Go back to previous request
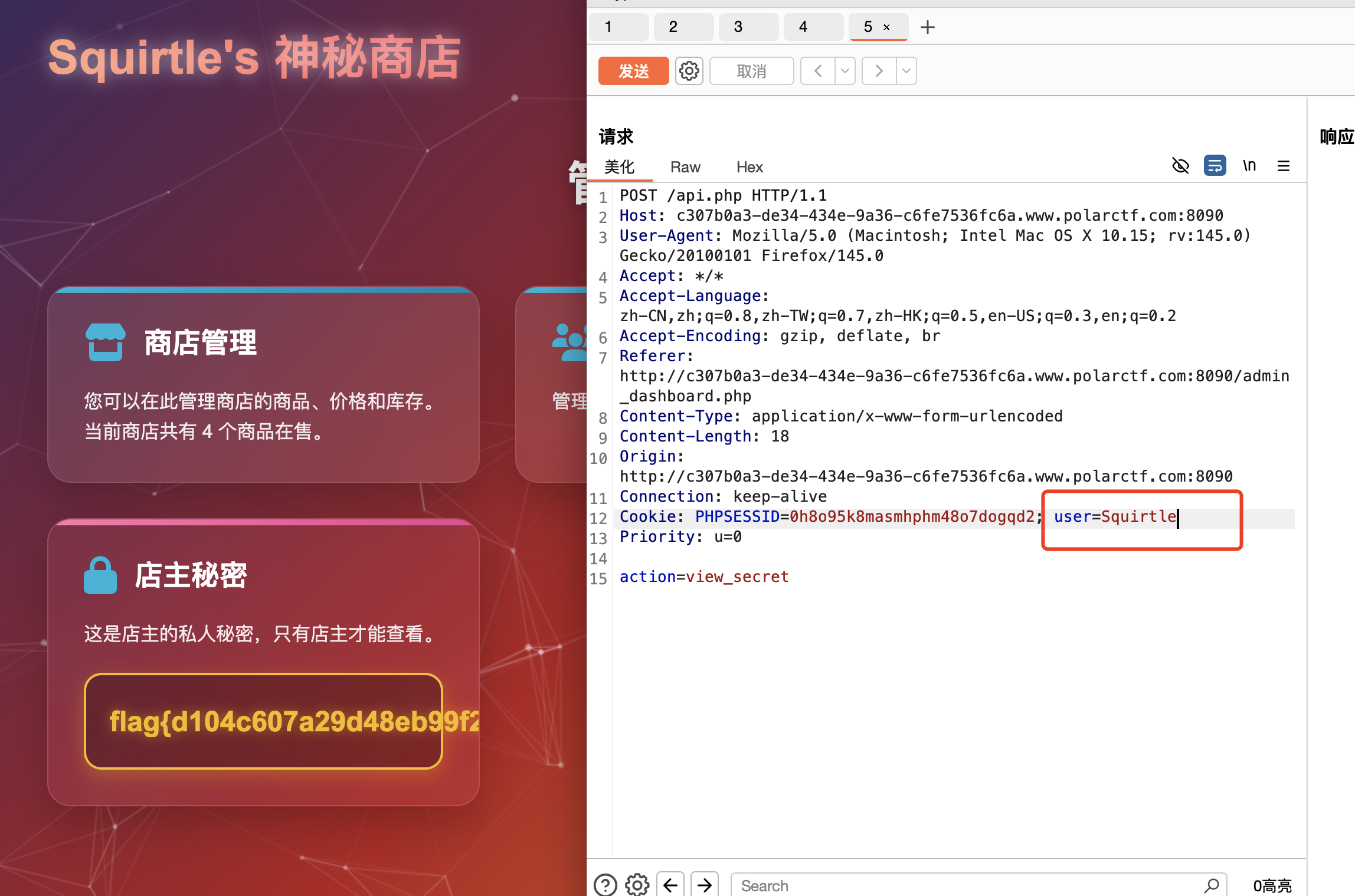 pos(818,71)
